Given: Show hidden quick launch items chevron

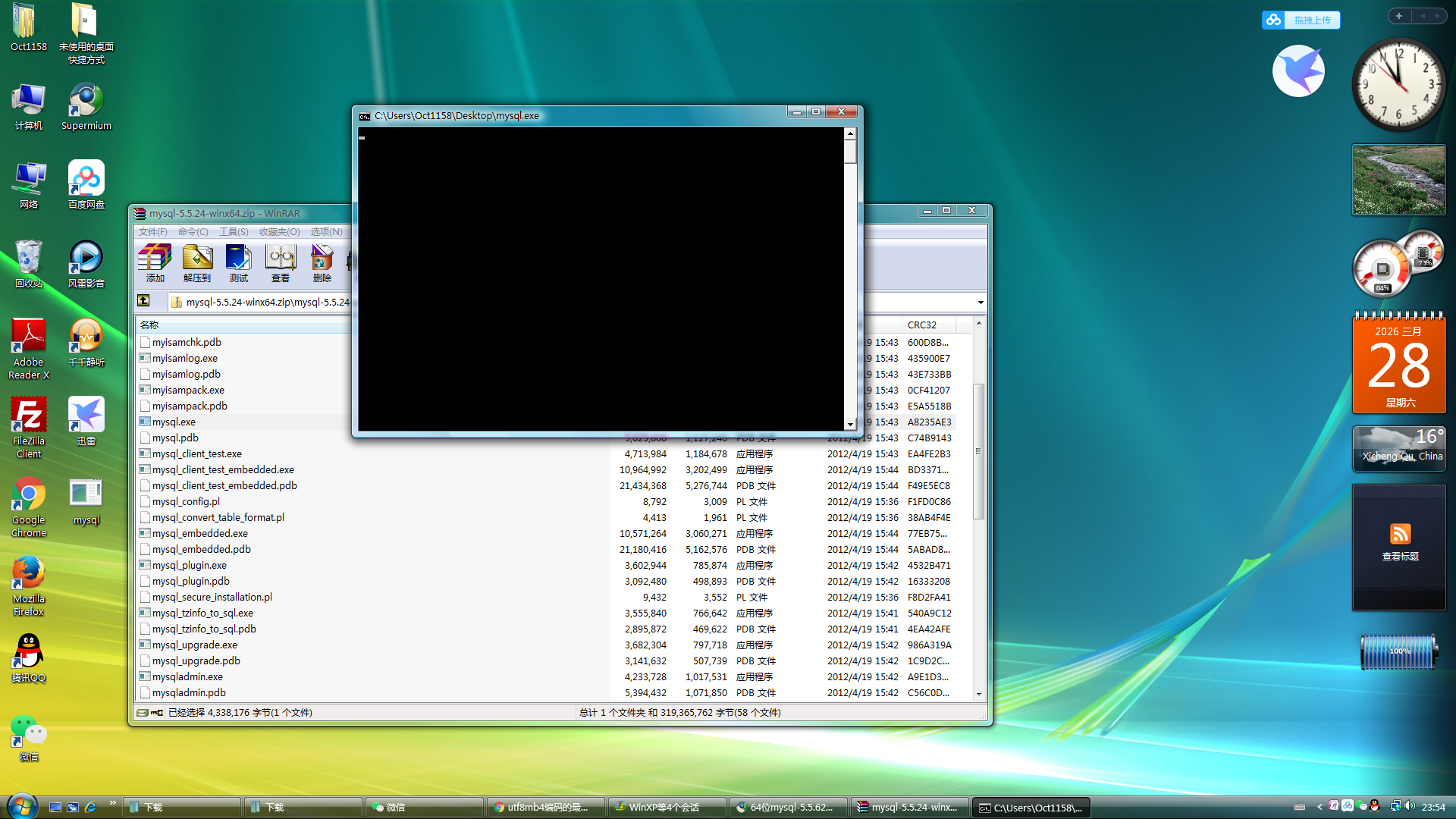Looking at the screenshot, I should pos(113,802).
